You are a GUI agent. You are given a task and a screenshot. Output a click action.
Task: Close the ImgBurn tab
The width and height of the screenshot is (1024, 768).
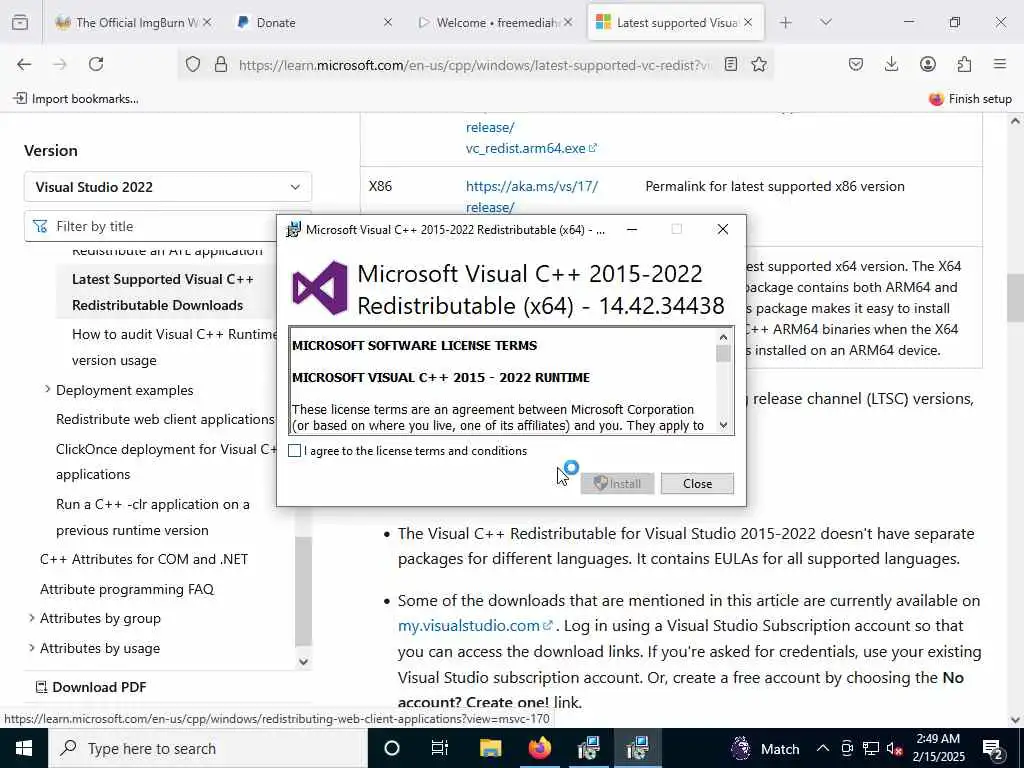207,22
